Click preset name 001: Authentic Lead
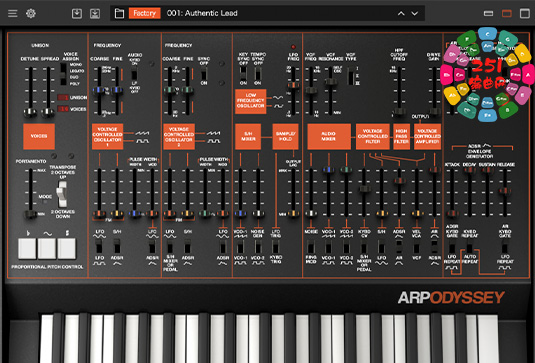535x363 pixels. point(202,13)
